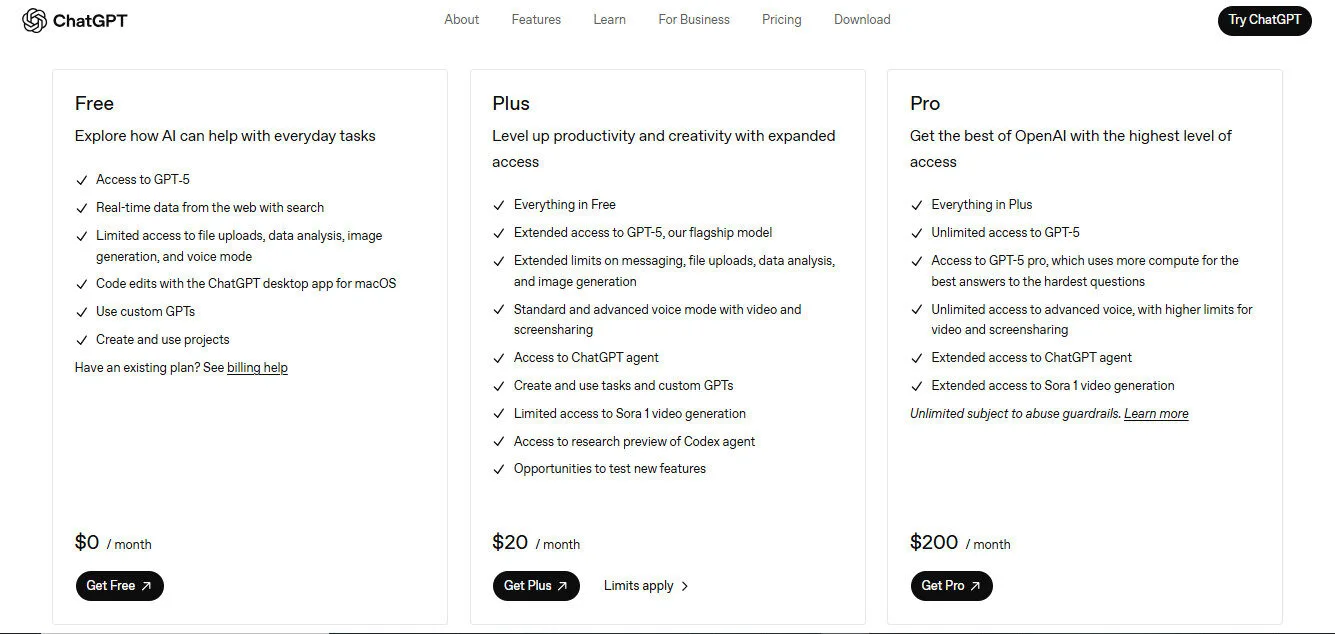Click the Get Pro button

(x=951, y=585)
